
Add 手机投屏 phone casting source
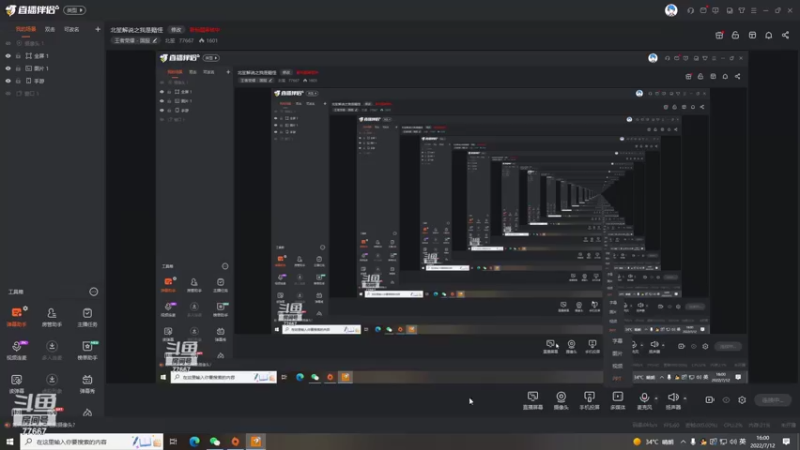pos(589,401)
